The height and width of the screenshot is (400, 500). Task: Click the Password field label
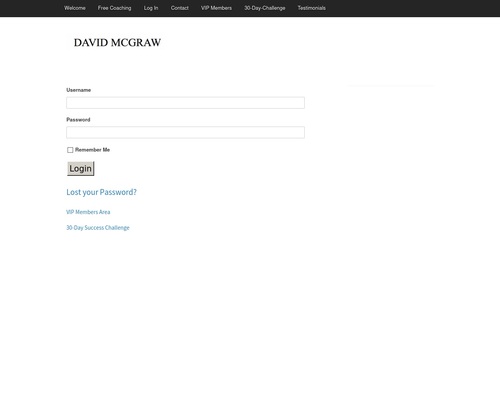(78, 120)
